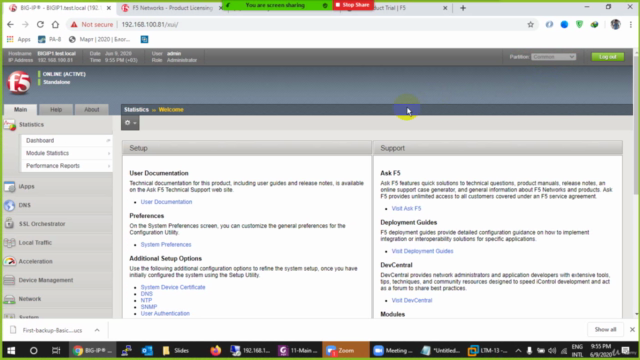Select the Dashboard menu item

[67, 140]
